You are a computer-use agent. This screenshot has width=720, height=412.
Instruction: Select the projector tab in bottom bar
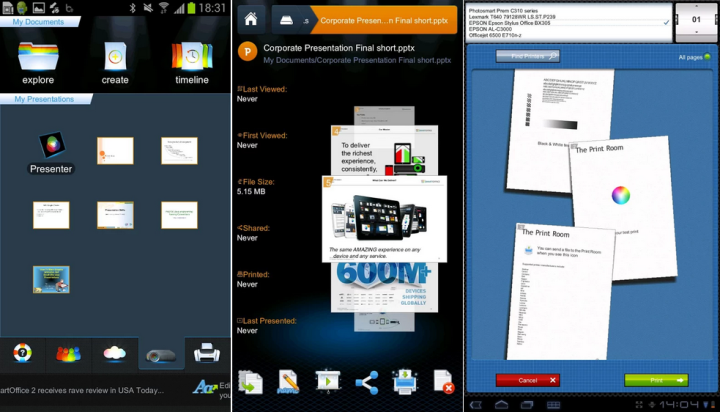click(161, 354)
